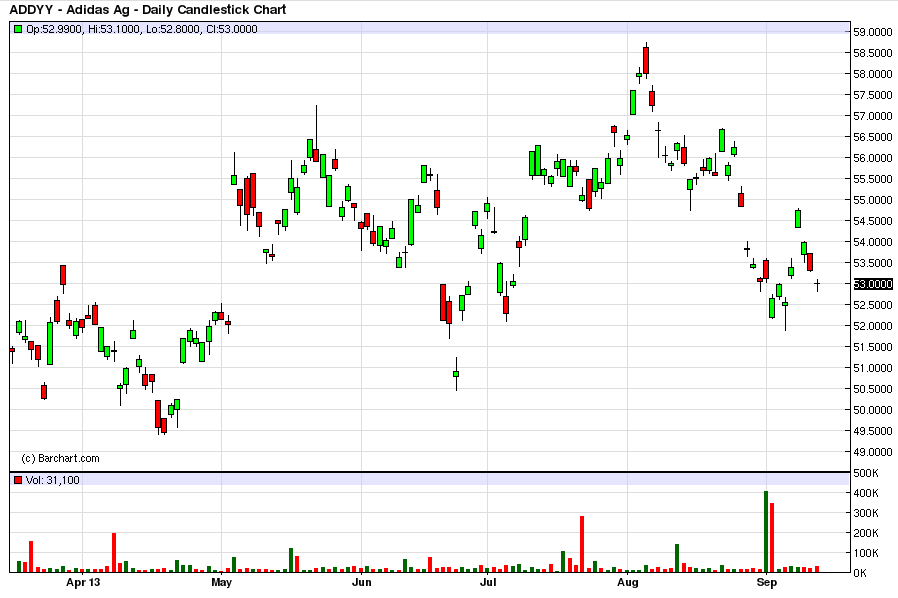Image resolution: width=898 pixels, height=598 pixels.
Task: Click the 55.5000 price axis label
Action: (x=873, y=179)
